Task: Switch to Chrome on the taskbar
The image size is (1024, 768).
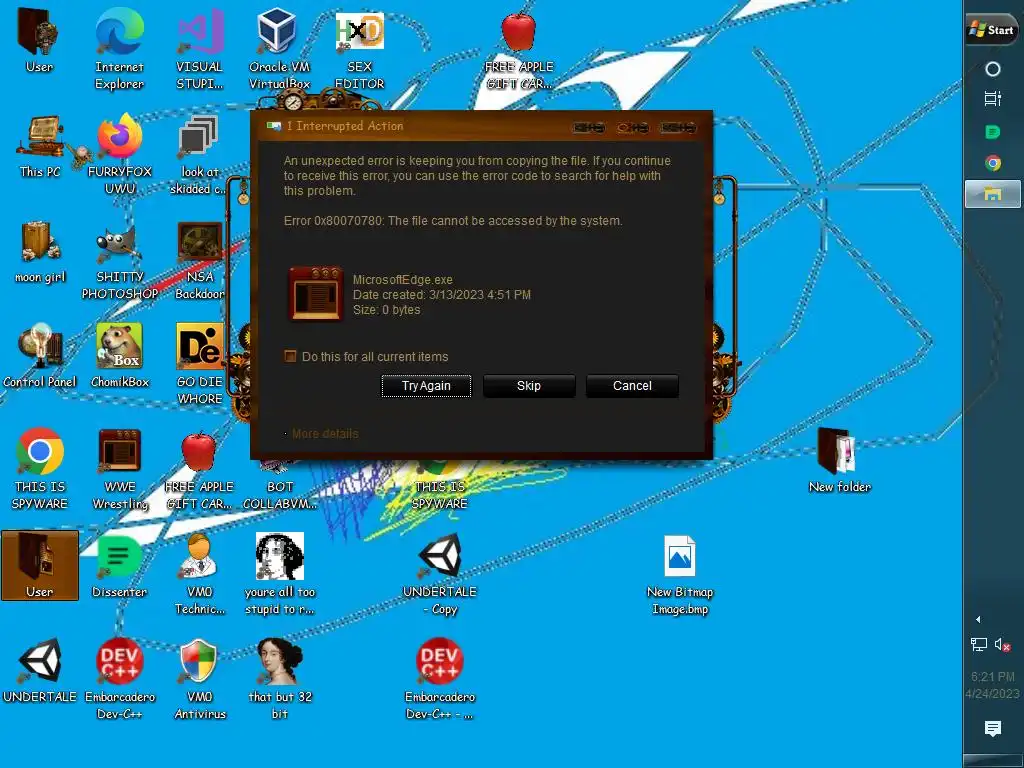Action: click(x=993, y=163)
